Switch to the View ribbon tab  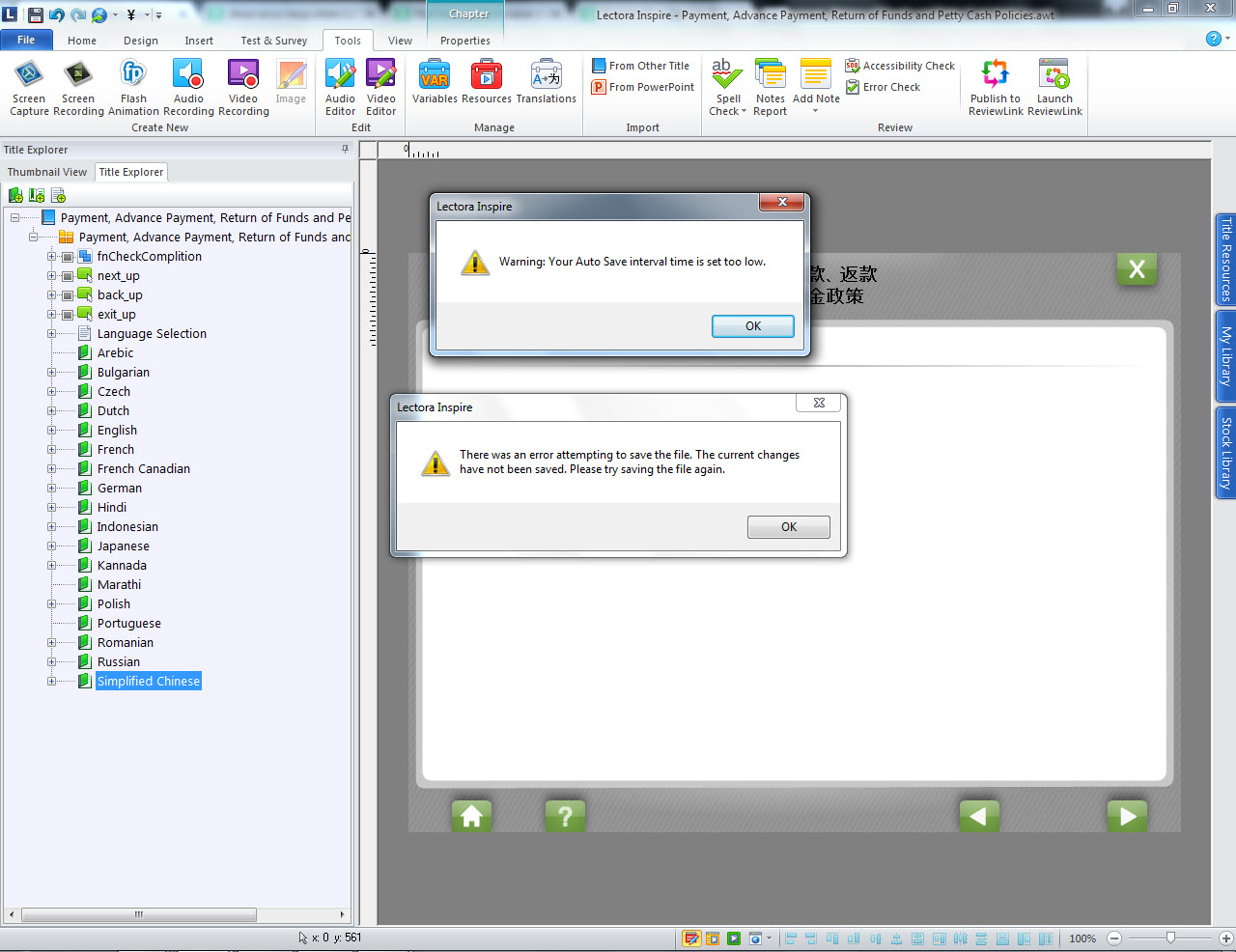pyautogui.click(x=400, y=41)
